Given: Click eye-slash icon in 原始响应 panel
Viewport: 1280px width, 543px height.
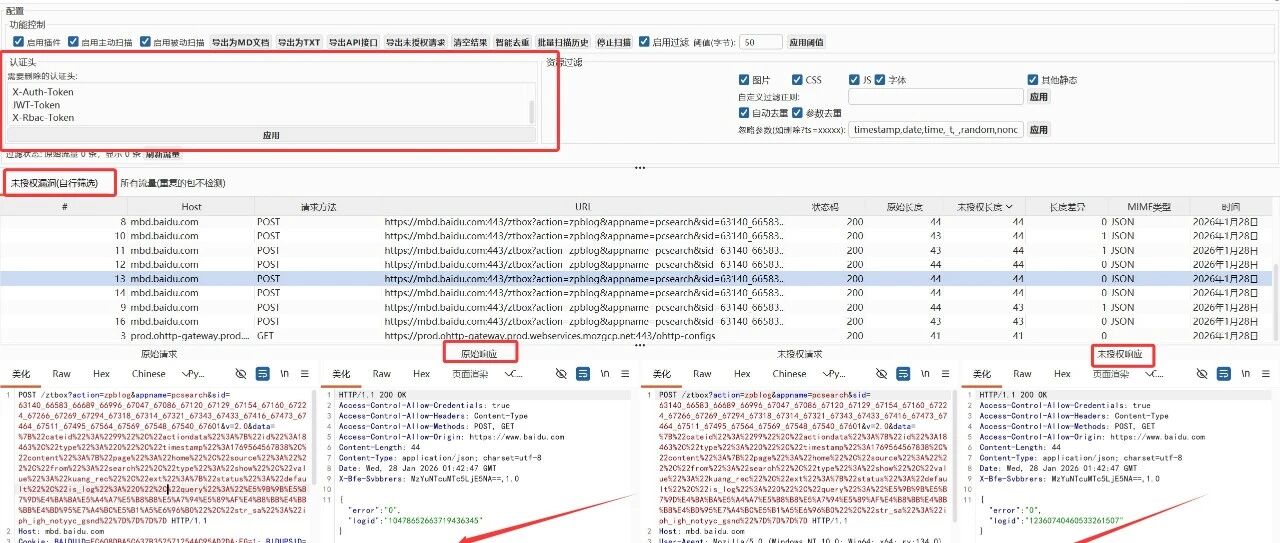Looking at the screenshot, I should tap(561, 374).
